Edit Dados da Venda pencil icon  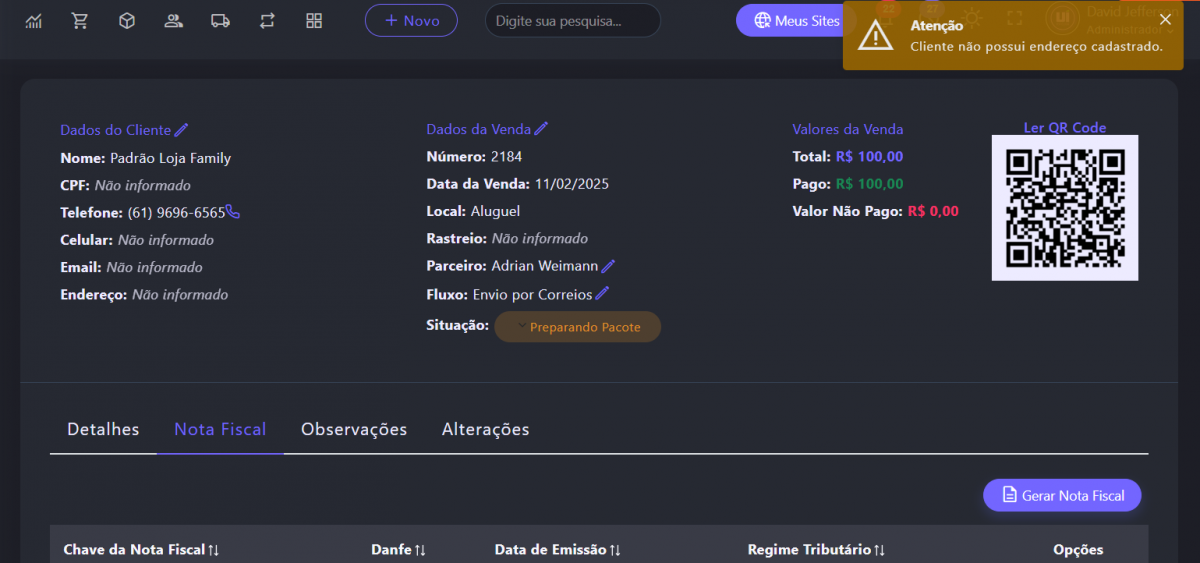point(541,129)
